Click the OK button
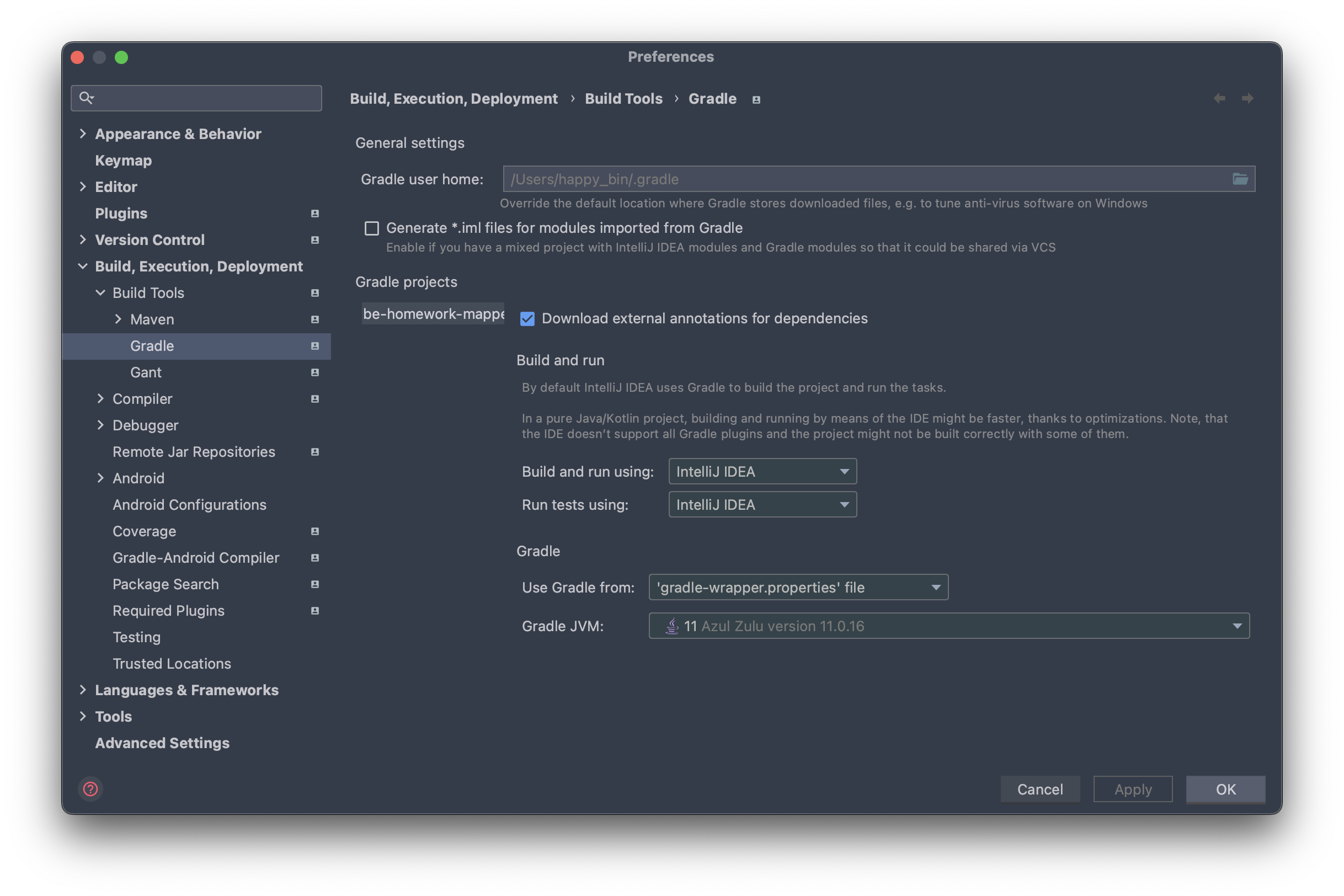The height and width of the screenshot is (896, 1344). click(x=1225, y=789)
